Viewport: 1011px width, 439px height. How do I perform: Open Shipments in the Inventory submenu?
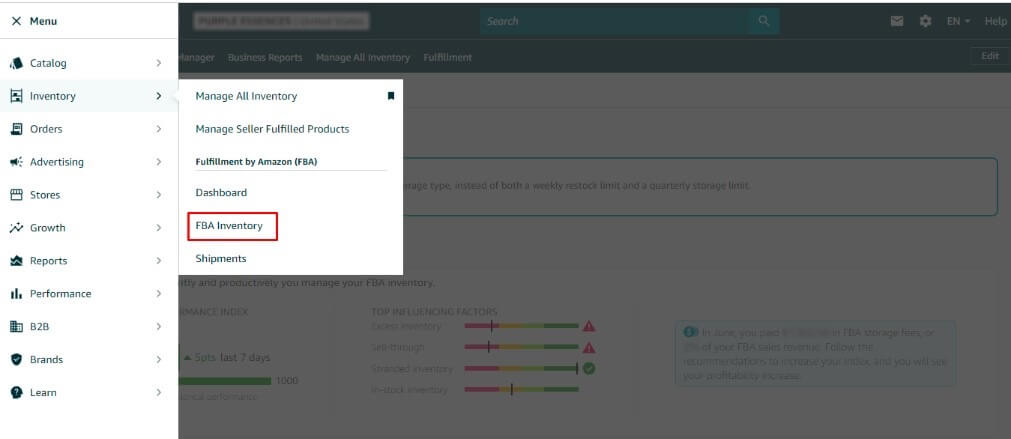point(220,259)
